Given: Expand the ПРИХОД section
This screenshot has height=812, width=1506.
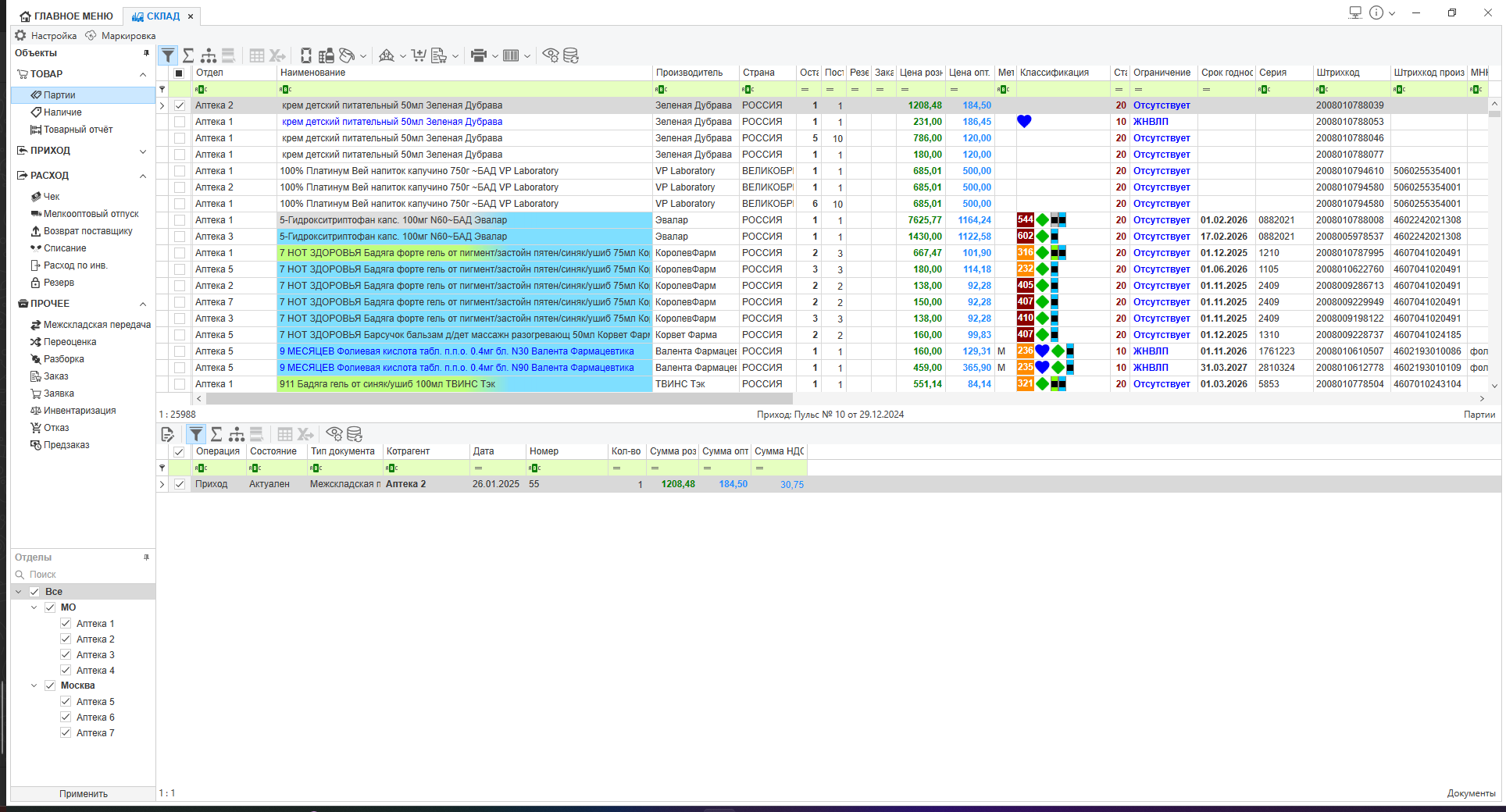Looking at the screenshot, I should (x=143, y=151).
